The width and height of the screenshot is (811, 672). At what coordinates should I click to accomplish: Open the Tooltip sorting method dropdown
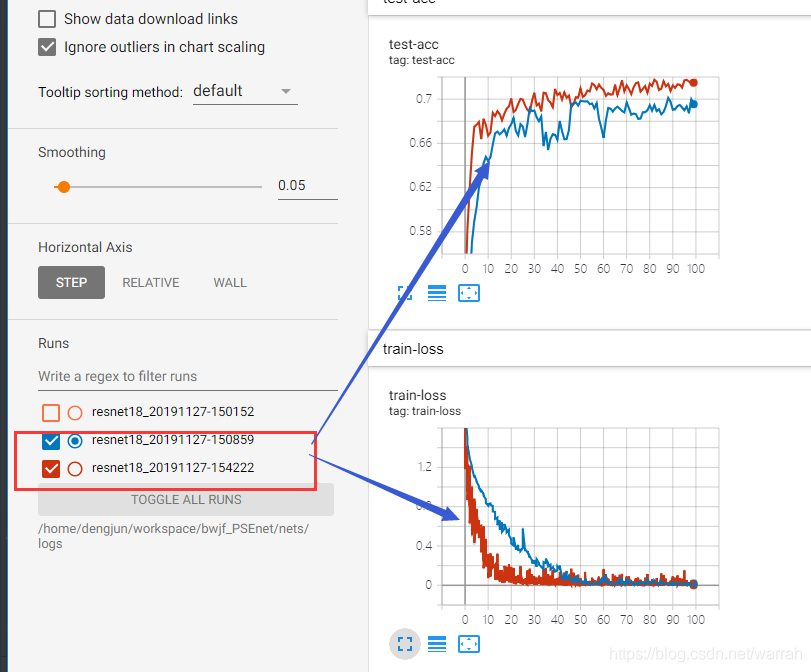244,91
